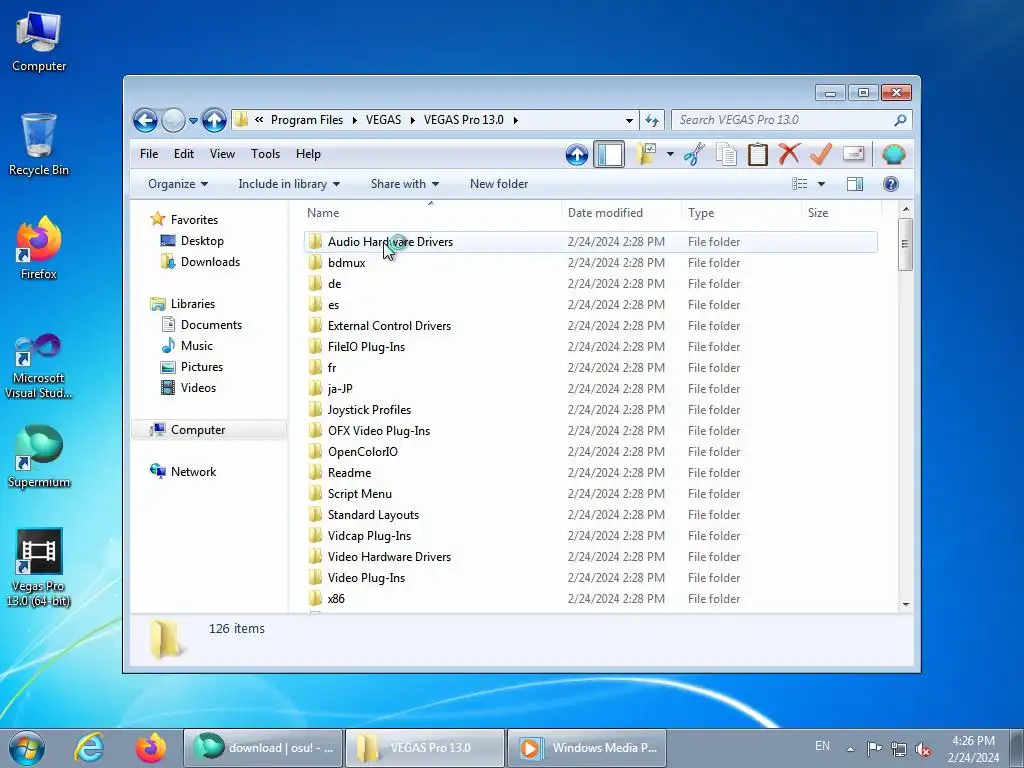Click the clipboard Paste icon

(x=758, y=155)
